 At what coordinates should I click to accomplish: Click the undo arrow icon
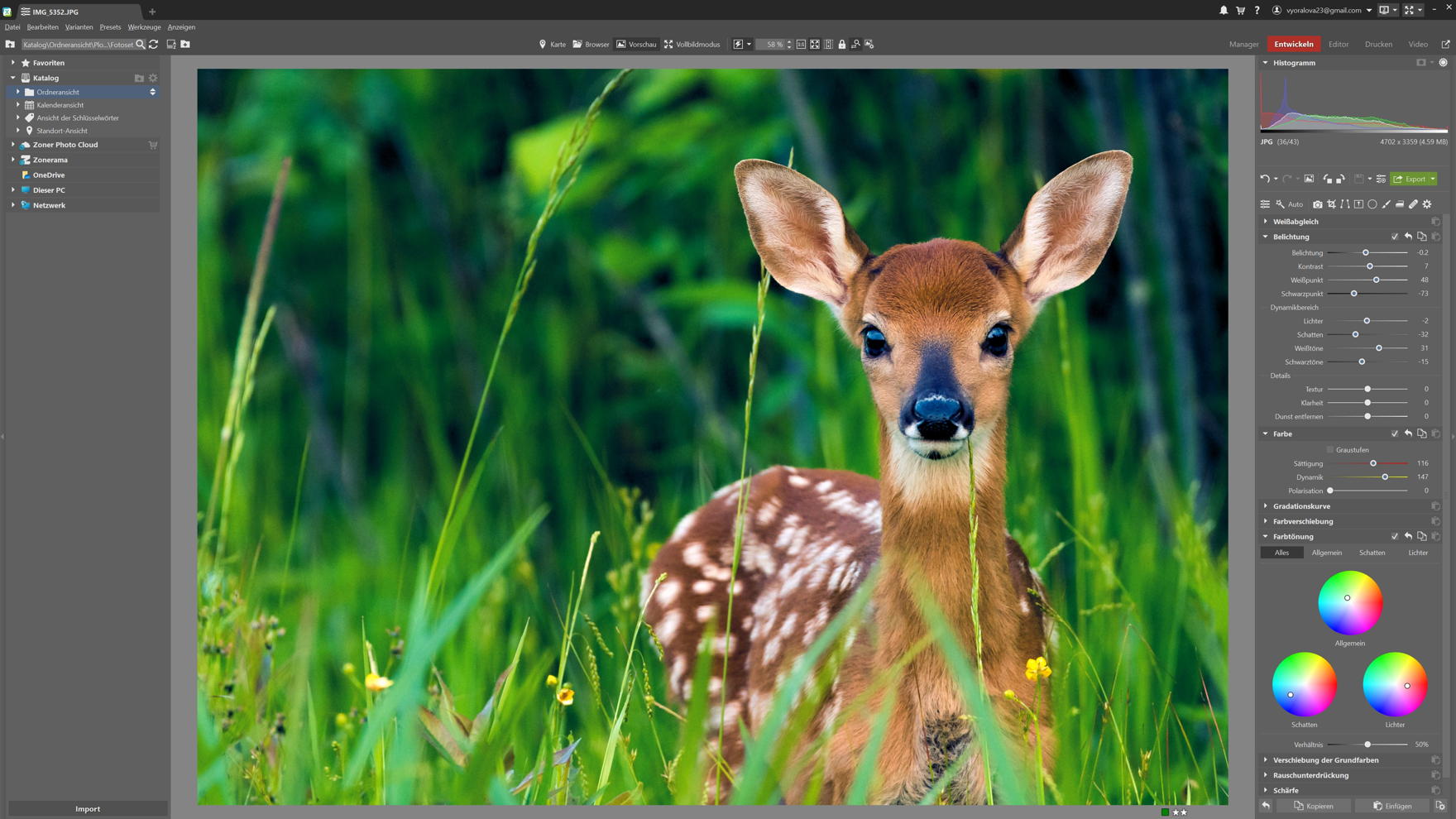pos(1264,179)
